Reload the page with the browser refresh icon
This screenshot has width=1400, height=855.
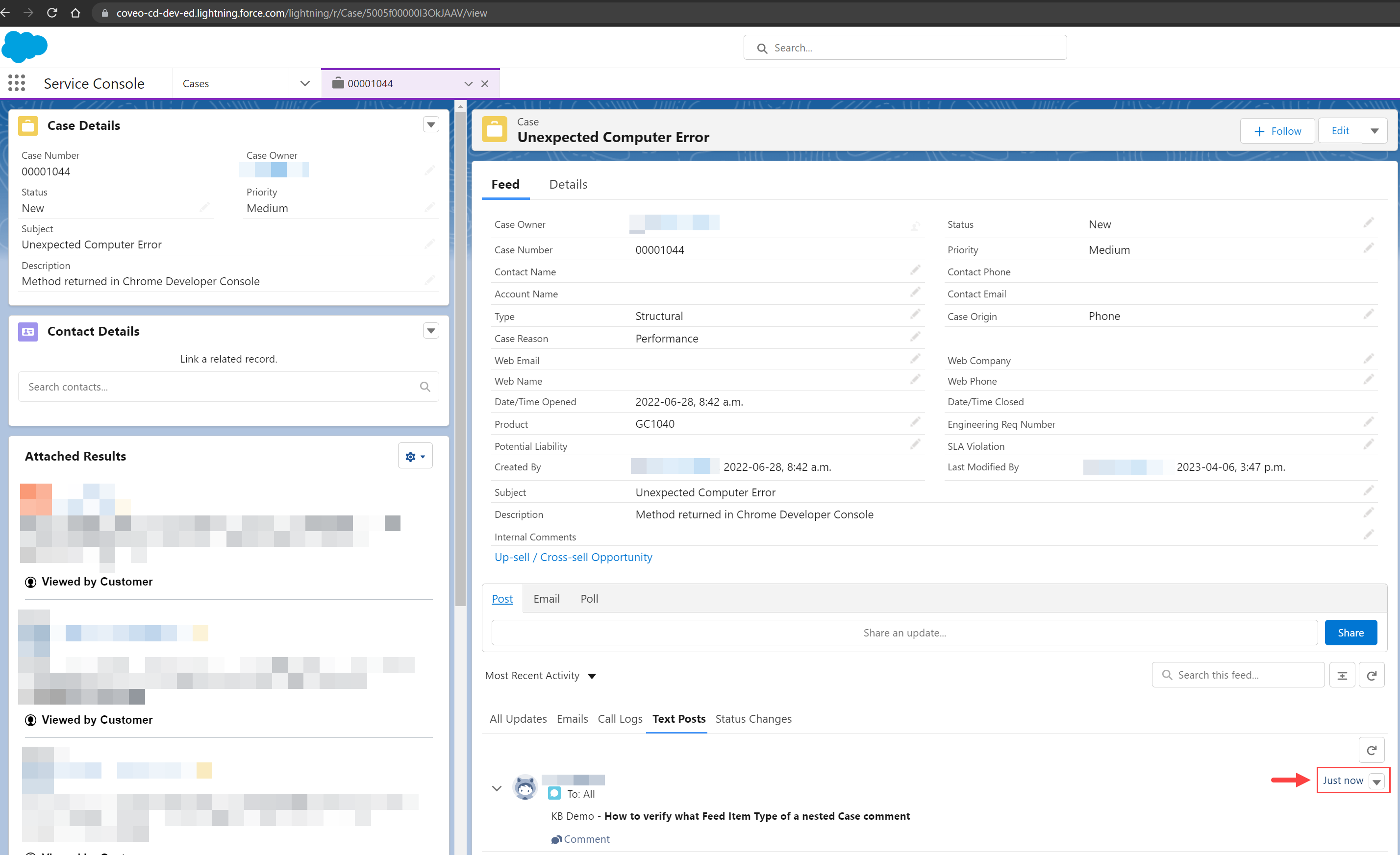tap(52, 13)
